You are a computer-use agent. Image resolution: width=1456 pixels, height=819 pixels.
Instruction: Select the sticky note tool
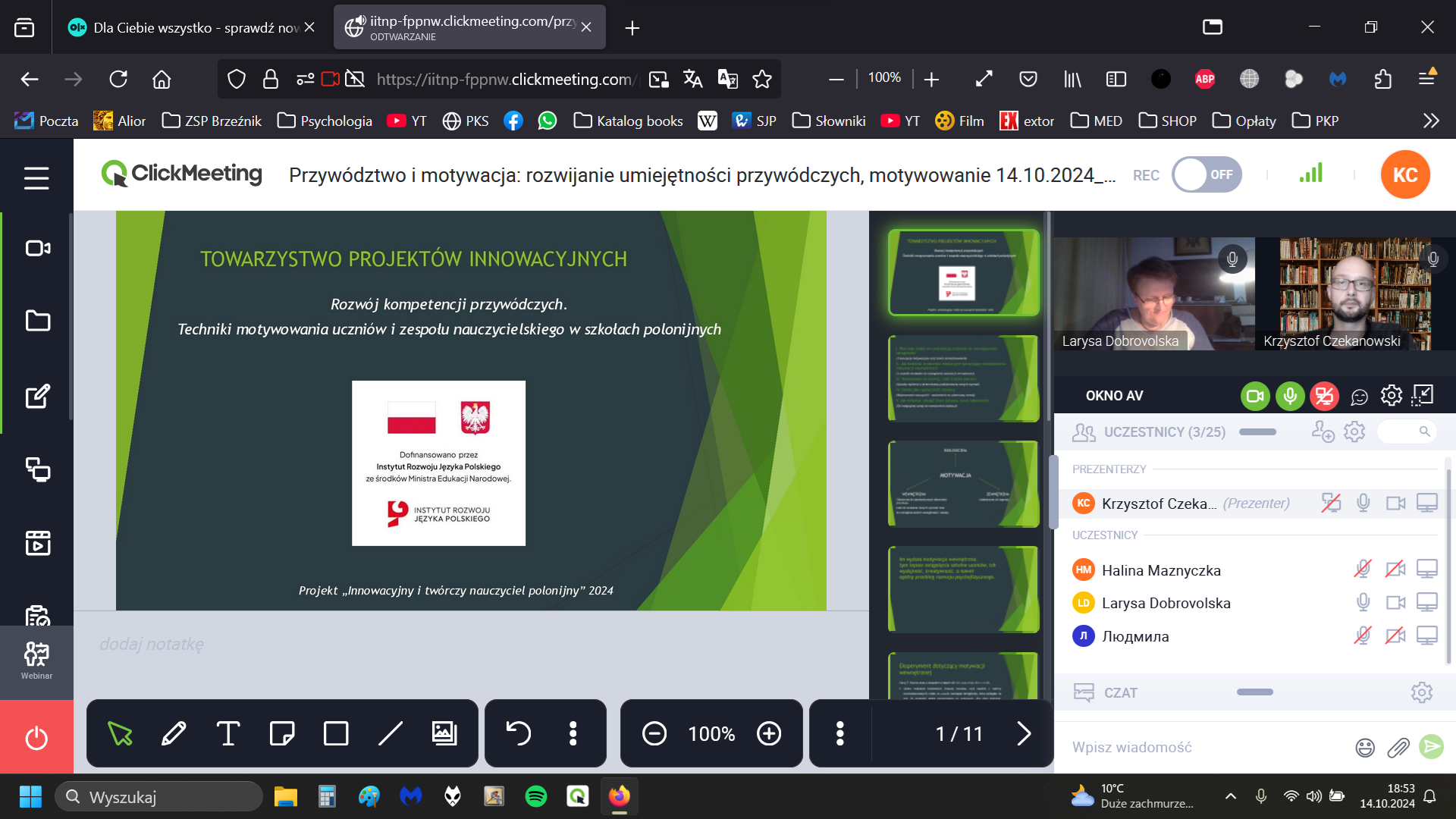tap(282, 733)
